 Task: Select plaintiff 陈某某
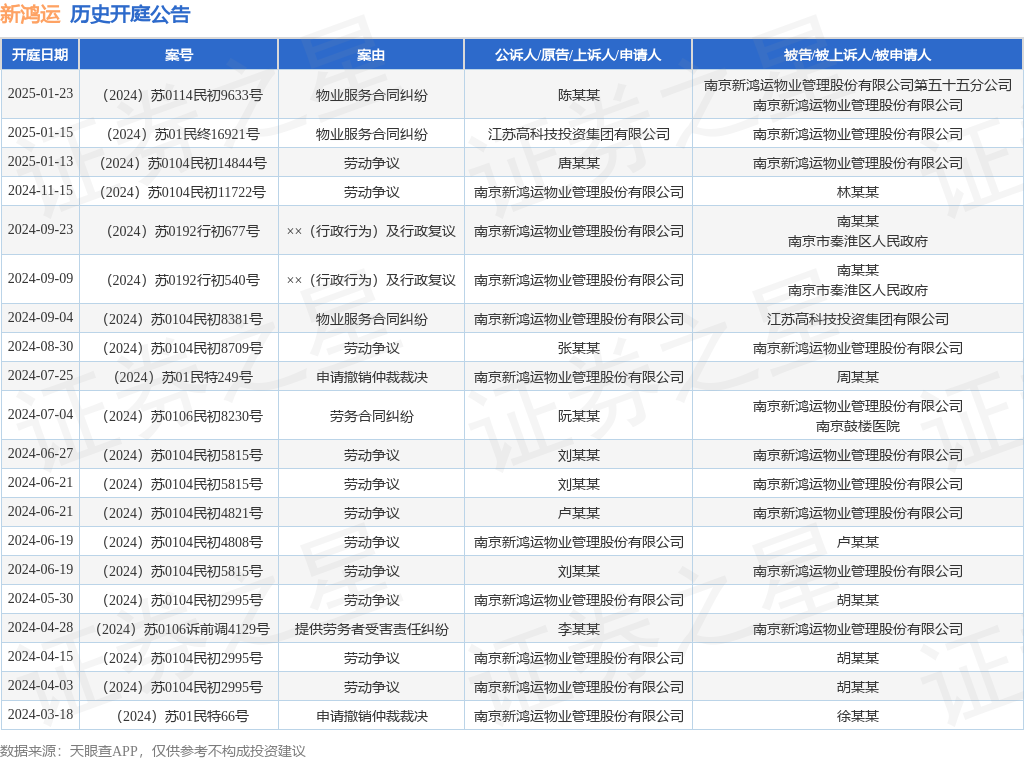pos(579,95)
